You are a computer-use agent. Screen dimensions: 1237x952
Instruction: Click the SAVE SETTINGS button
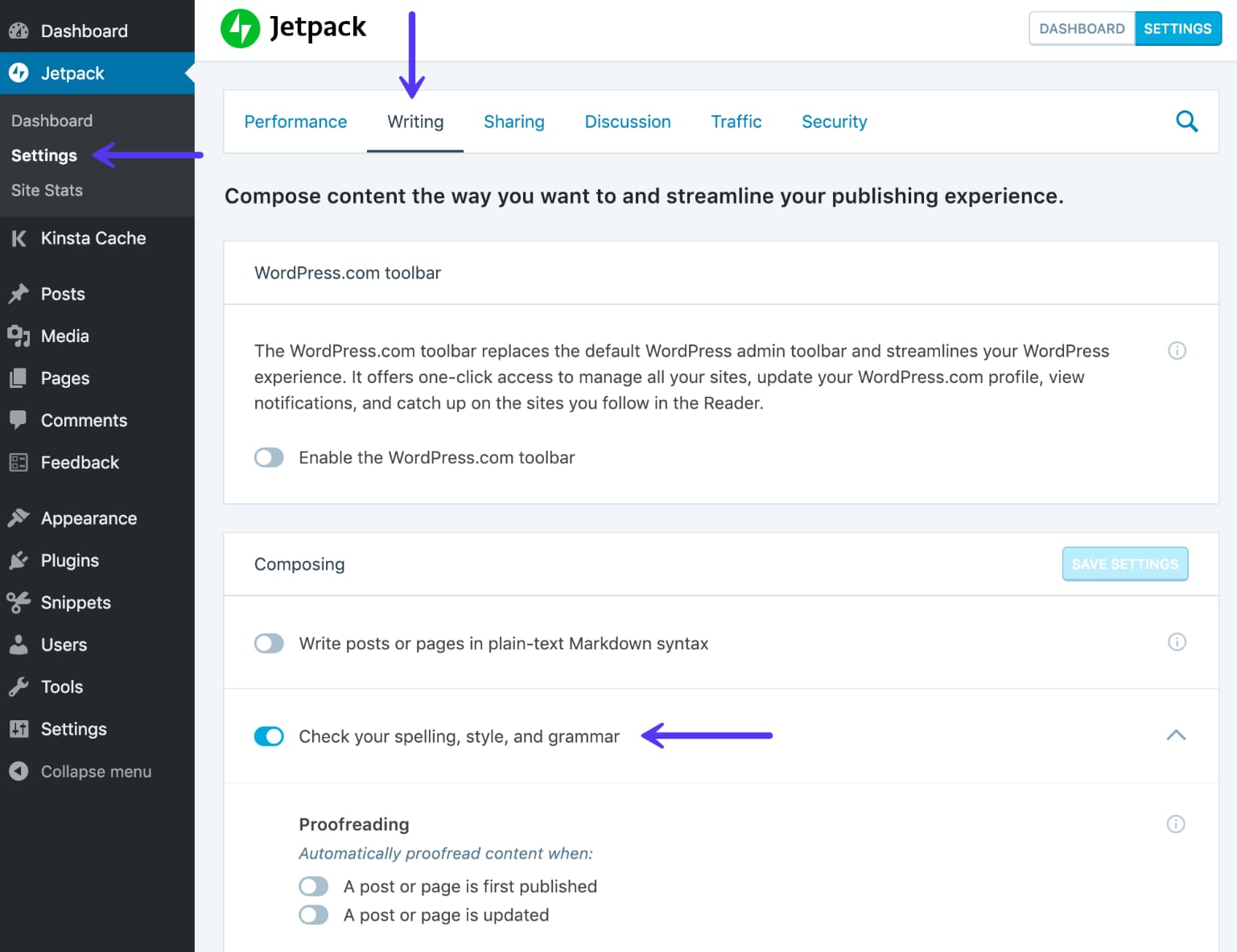coord(1124,563)
